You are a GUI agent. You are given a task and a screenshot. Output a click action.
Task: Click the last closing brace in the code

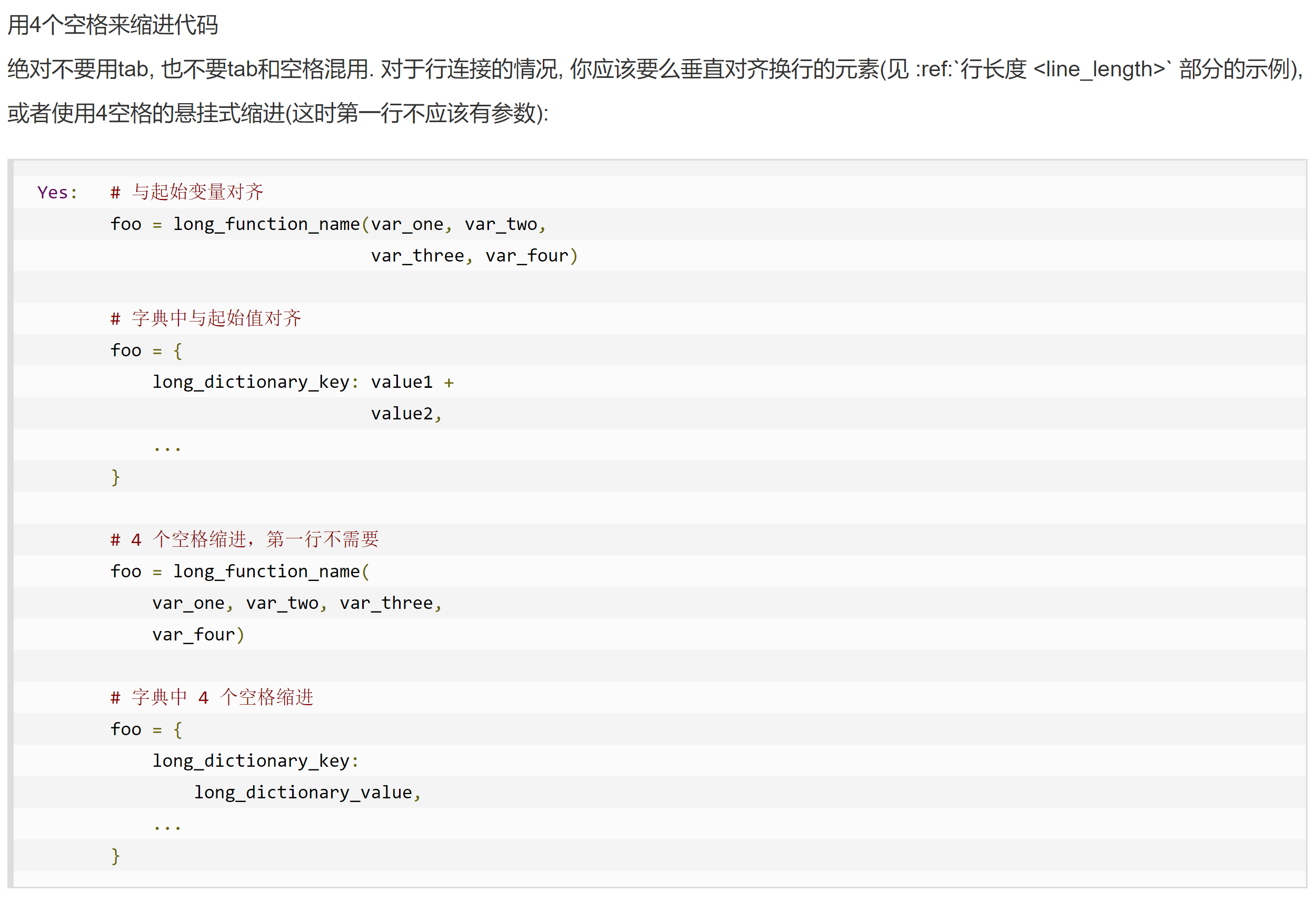[x=115, y=856]
